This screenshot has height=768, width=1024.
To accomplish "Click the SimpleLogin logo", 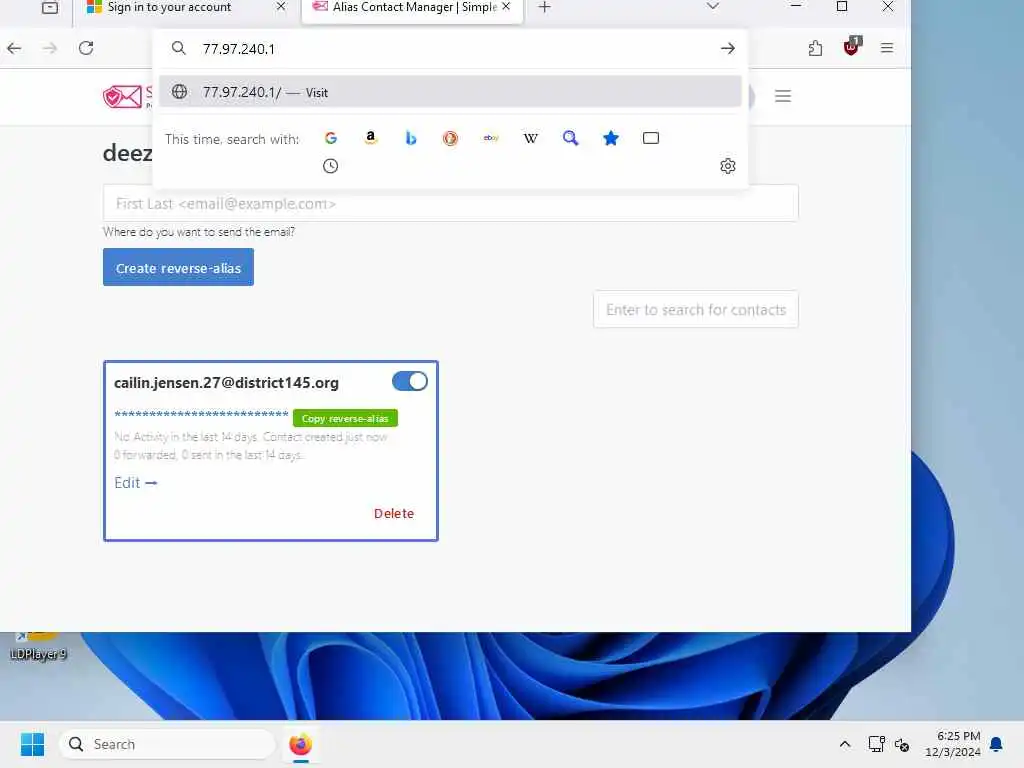I will (x=127, y=97).
